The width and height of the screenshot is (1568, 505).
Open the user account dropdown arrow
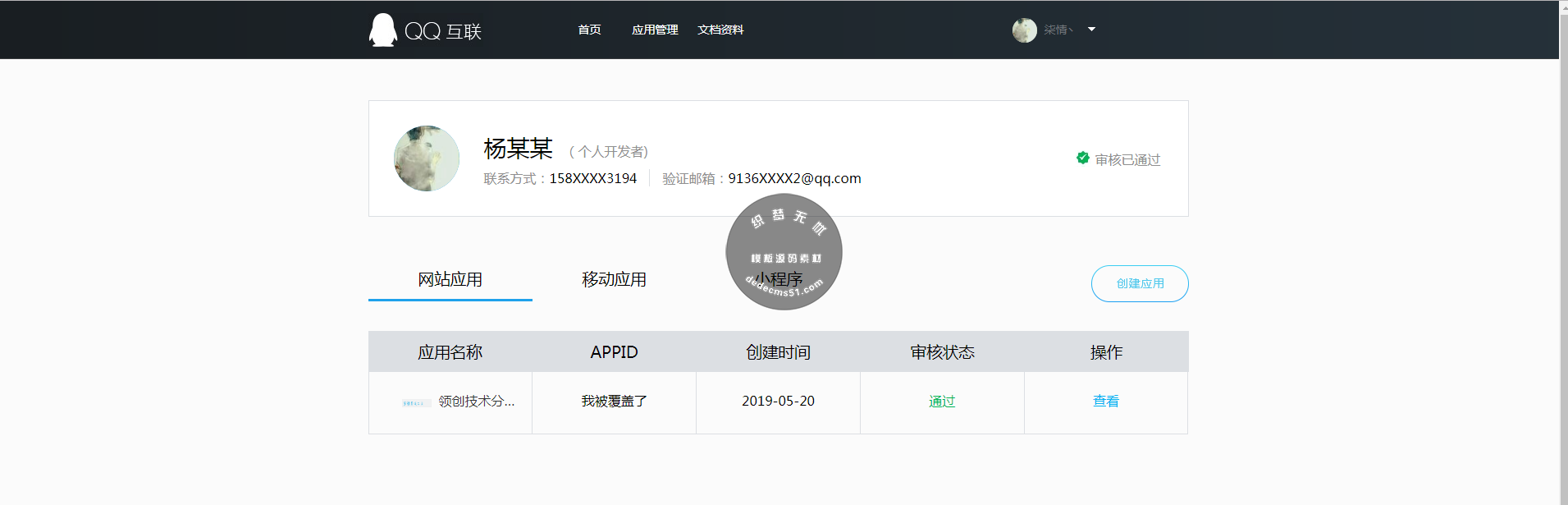pos(1091,30)
